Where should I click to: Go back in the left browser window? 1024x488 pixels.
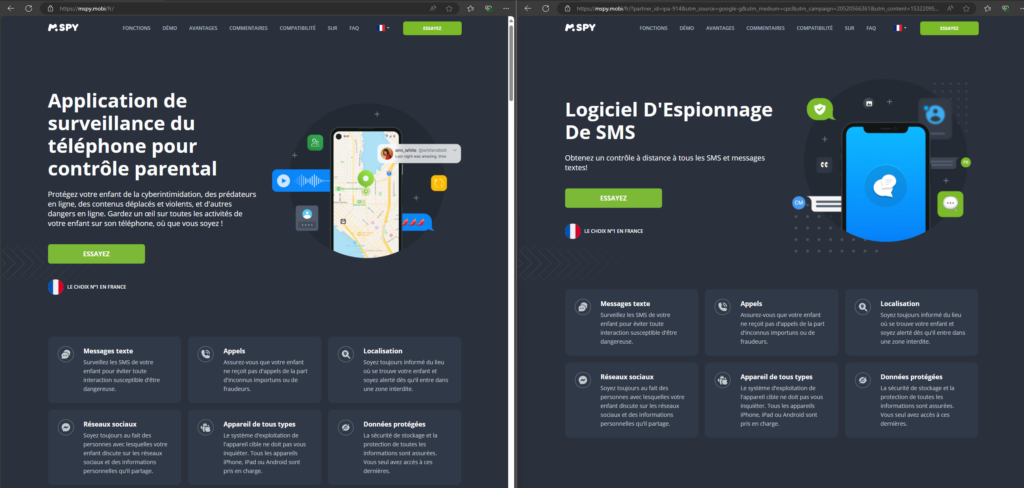coord(10,8)
